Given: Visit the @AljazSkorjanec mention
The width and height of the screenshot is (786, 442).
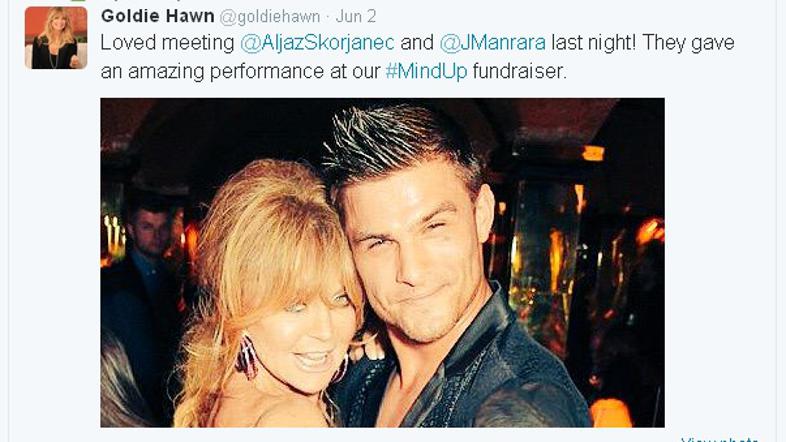Looking at the screenshot, I should 317,43.
